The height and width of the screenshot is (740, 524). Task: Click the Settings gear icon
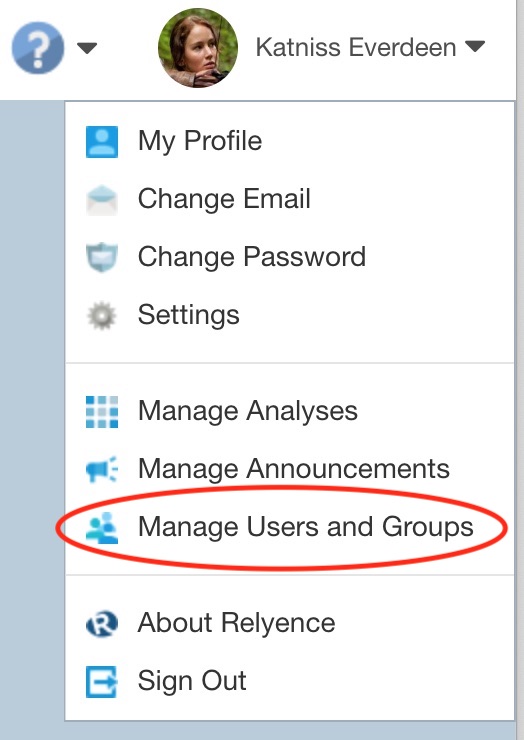click(102, 315)
